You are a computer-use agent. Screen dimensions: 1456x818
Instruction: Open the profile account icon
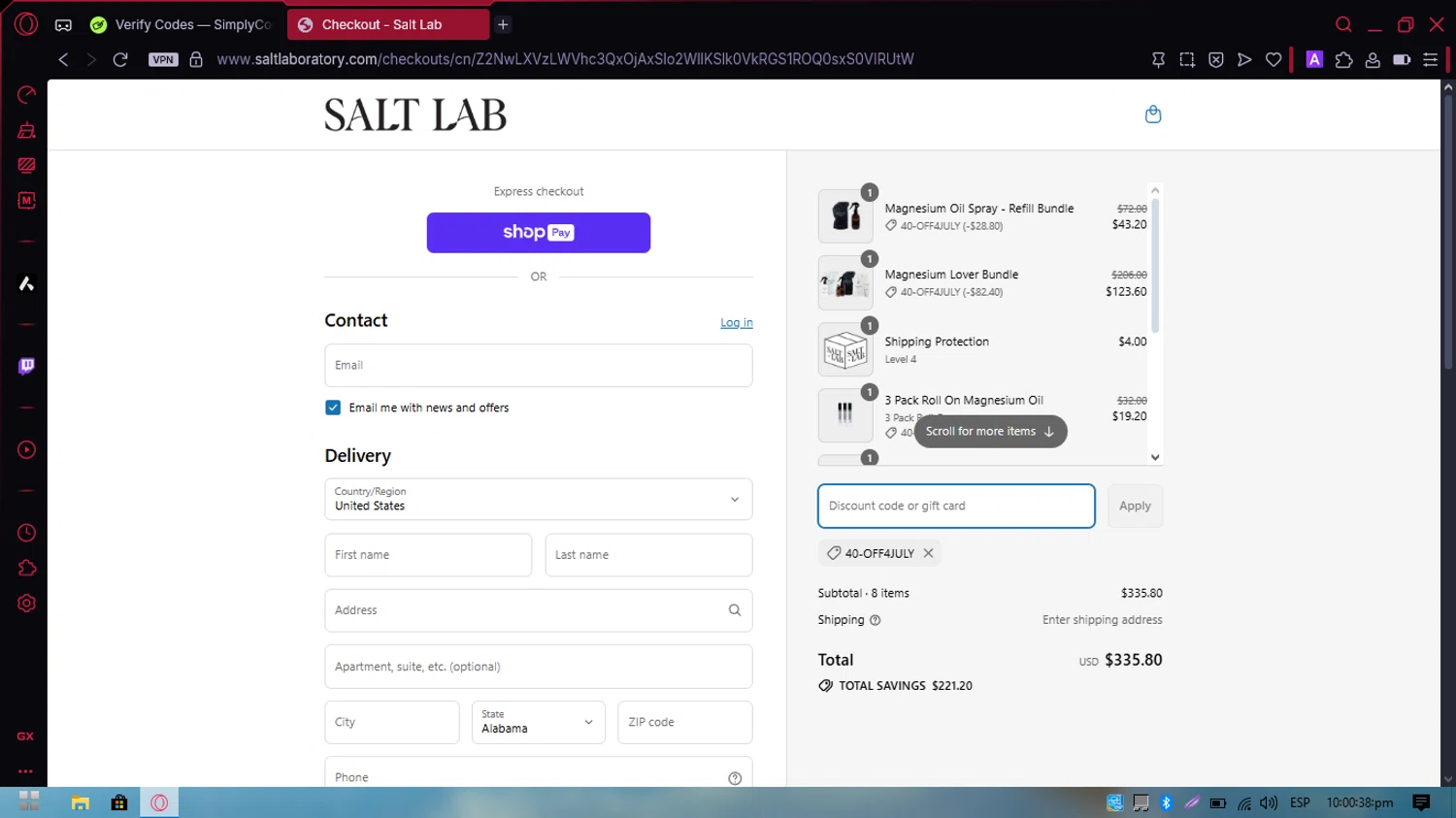coord(1373,59)
